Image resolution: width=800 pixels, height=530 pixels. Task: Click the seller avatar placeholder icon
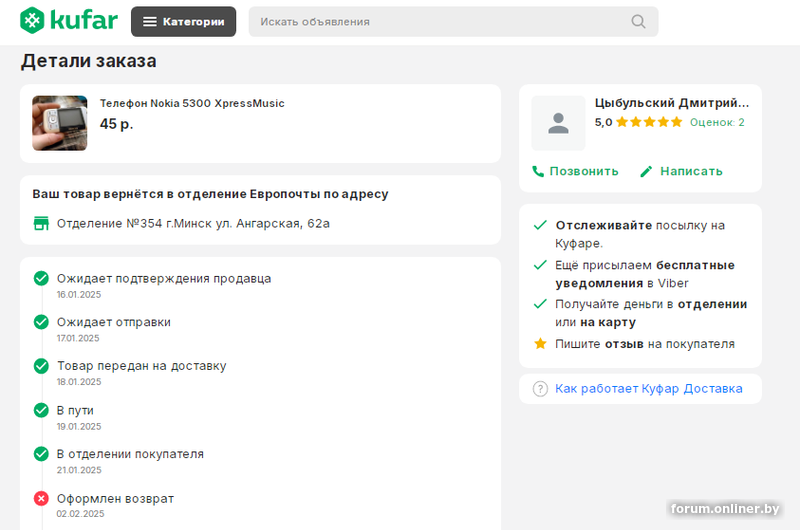pyautogui.click(x=558, y=123)
